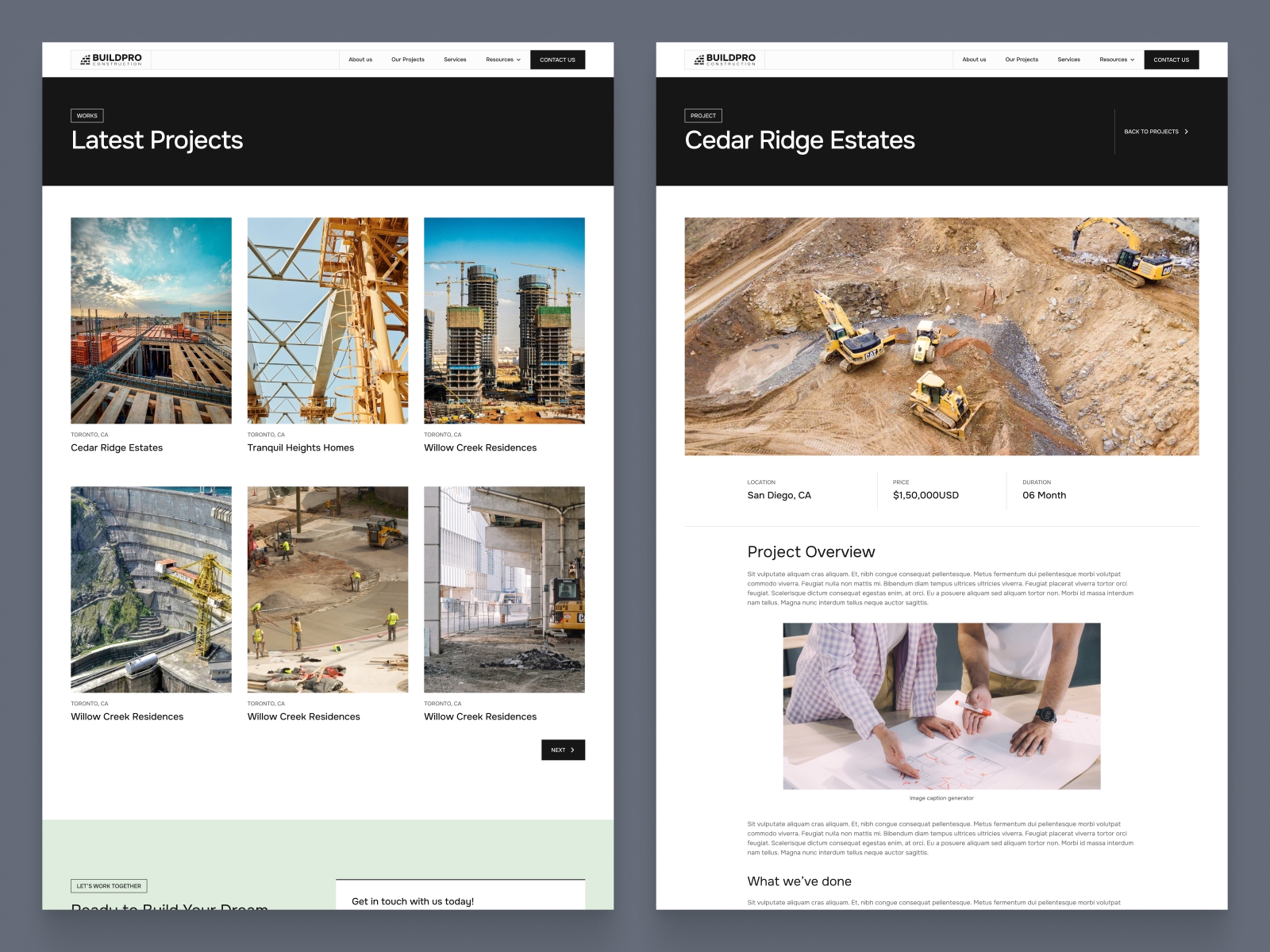Click the 'image caption generator' caption
Screen dimensions: 1270x952
pyautogui.click(x=941, y=798)
